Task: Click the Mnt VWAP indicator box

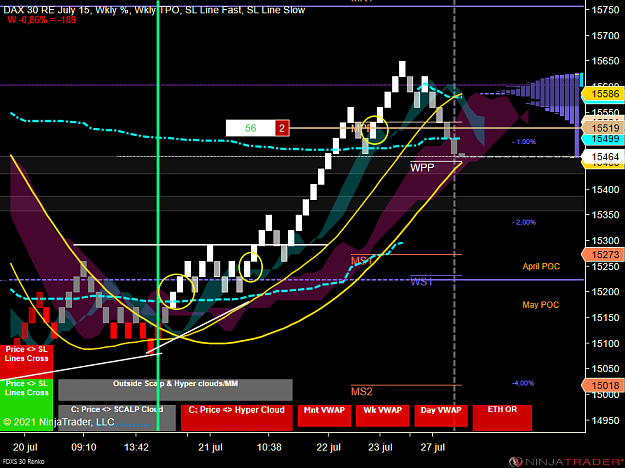Action: [324, 416]
